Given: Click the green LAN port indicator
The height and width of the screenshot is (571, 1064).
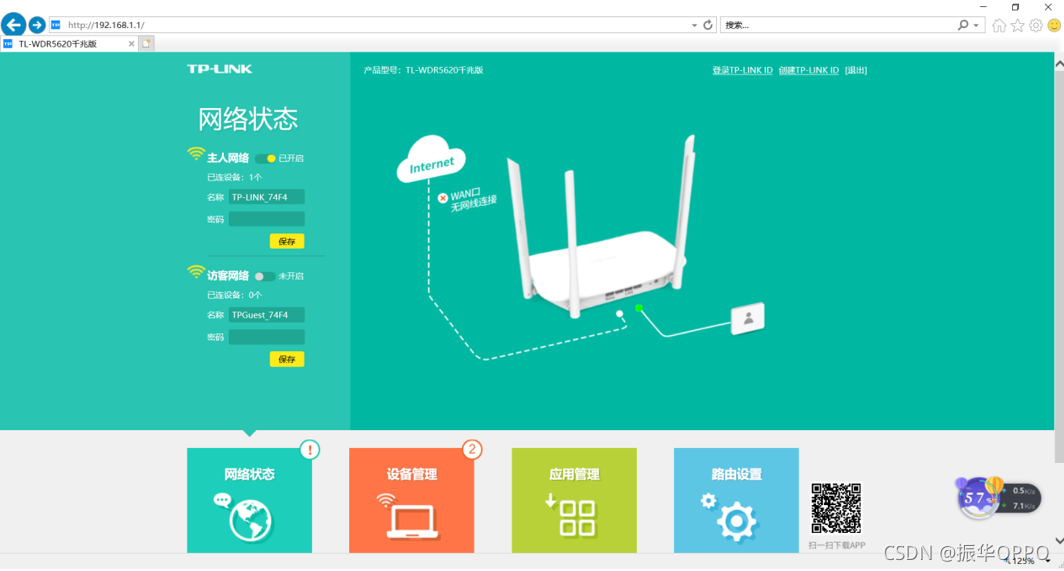Looking at the screenshot, I should [639, 308].
